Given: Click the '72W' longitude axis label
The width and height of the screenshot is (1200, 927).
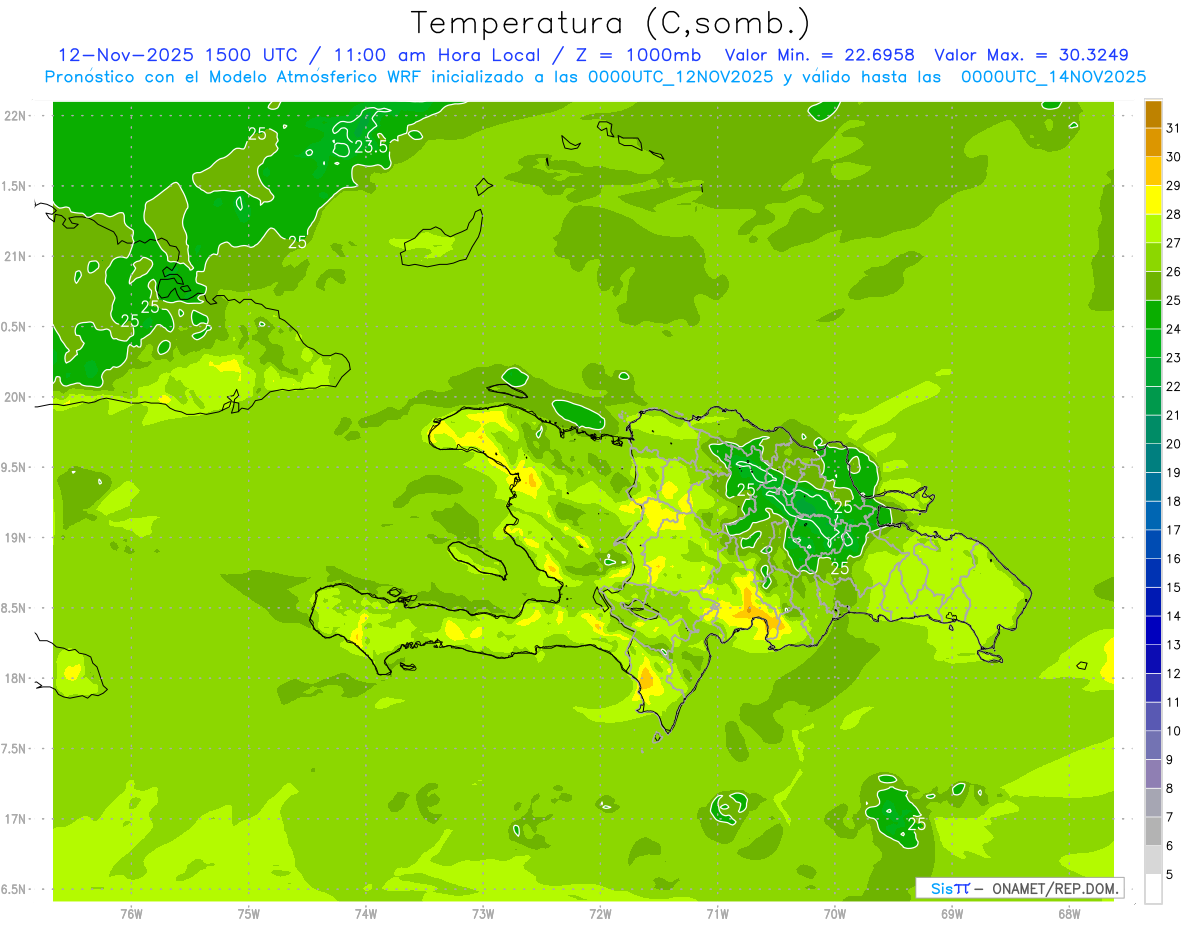Looking at the screenshot, I should (x=600, y=913).
